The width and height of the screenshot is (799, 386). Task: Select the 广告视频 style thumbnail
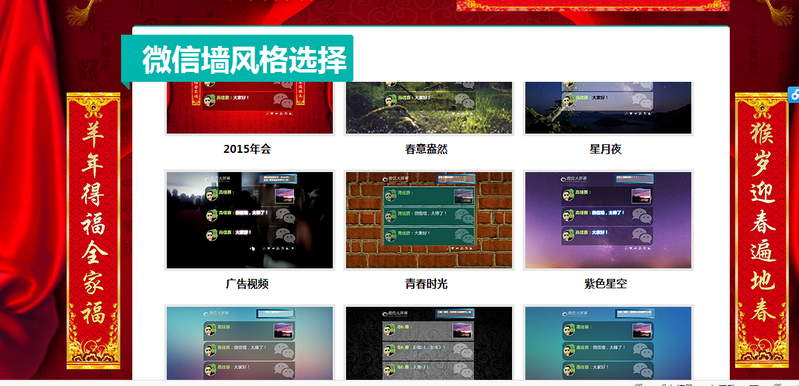[x=249, y=220]
